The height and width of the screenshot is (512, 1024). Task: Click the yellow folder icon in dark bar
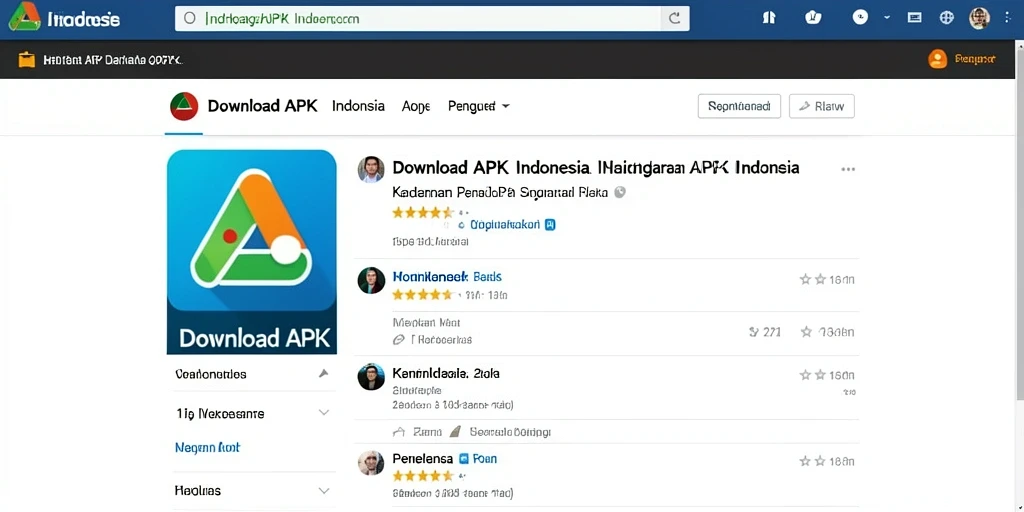pyautogui.click(x=27, y=59)
